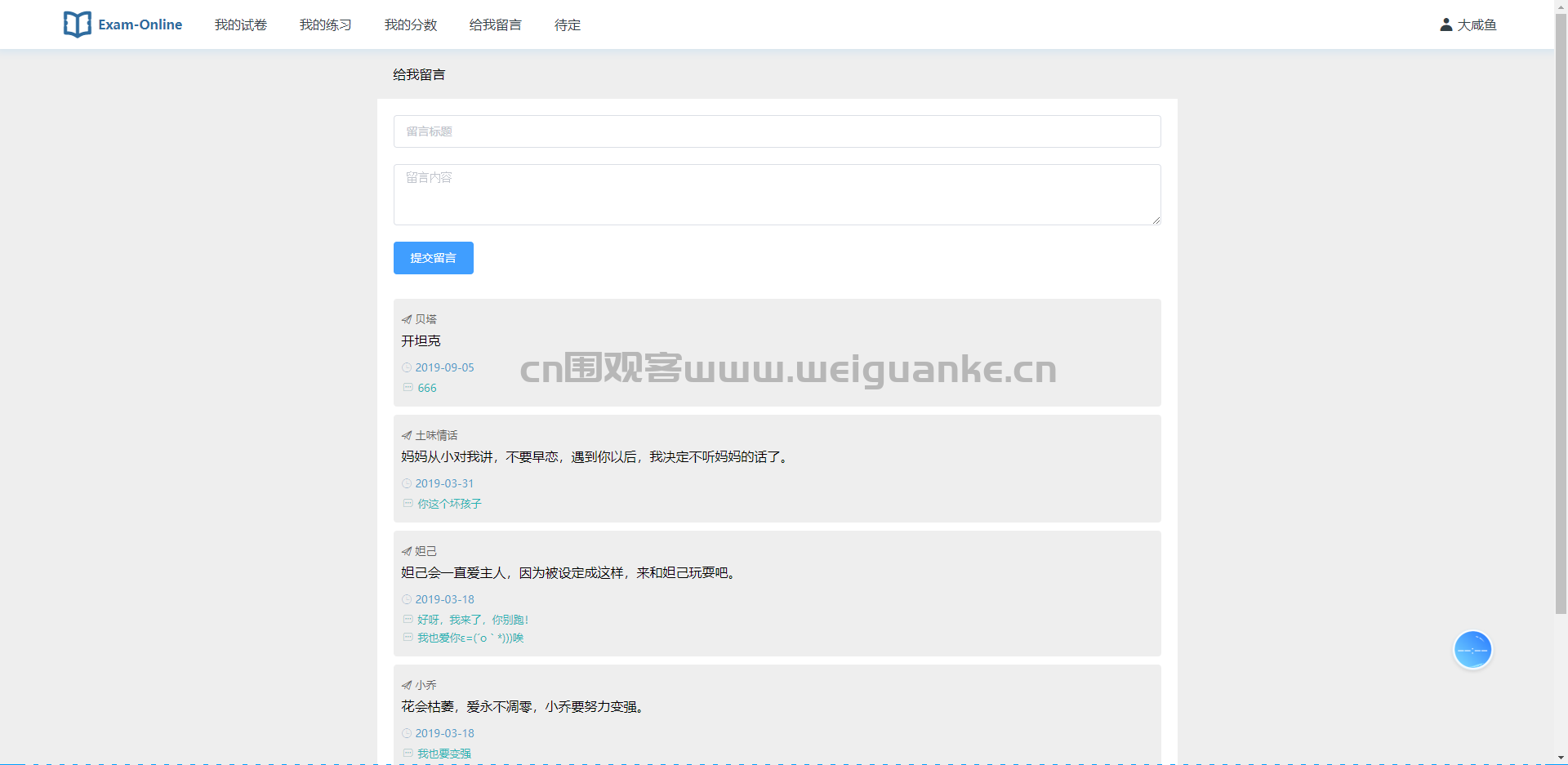
Task: Click the reply icon before 好呀，我来了
Action: click(408, 619)
